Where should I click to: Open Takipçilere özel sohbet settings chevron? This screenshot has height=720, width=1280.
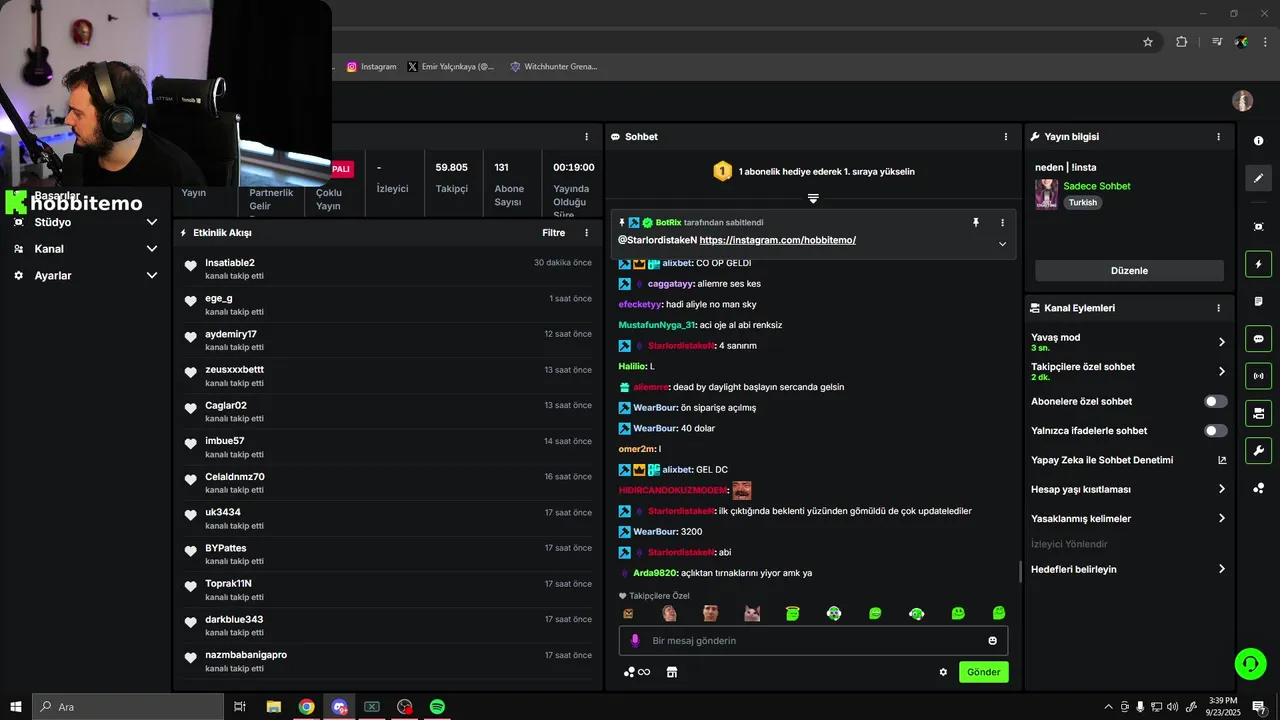pyautogui.click(x=1222, y=371)
